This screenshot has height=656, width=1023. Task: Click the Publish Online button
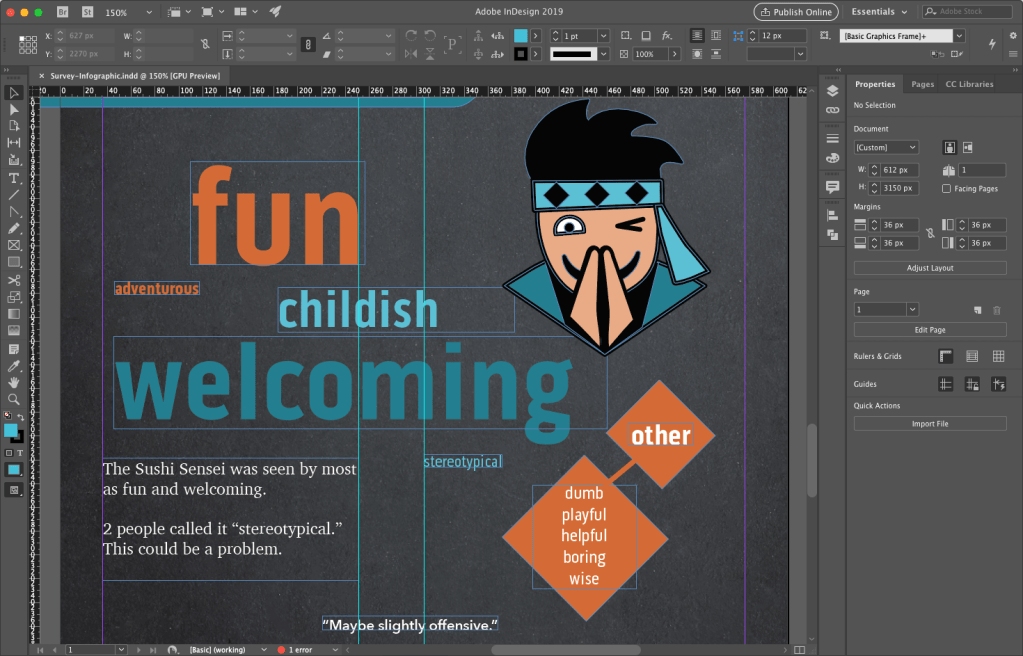(x=795, y=11)
